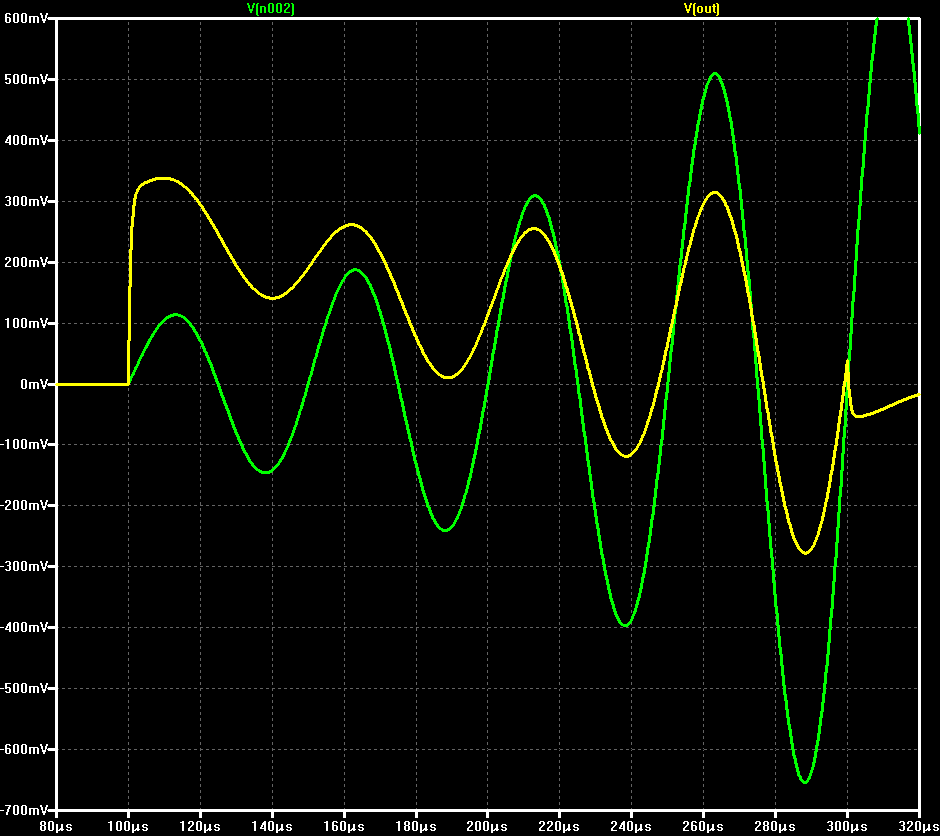Click the 100µs time axis label
This screenshot has width=940, height=836.
pos(128,827)
